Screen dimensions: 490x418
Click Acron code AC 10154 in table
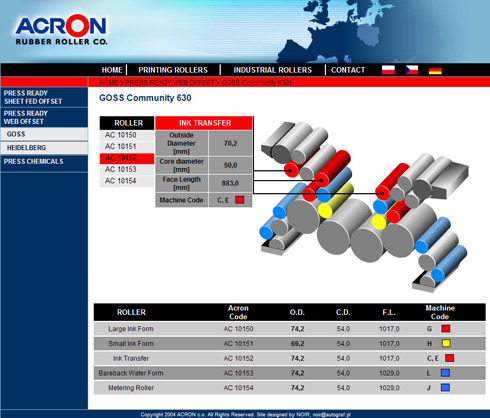tap(238, 388)
